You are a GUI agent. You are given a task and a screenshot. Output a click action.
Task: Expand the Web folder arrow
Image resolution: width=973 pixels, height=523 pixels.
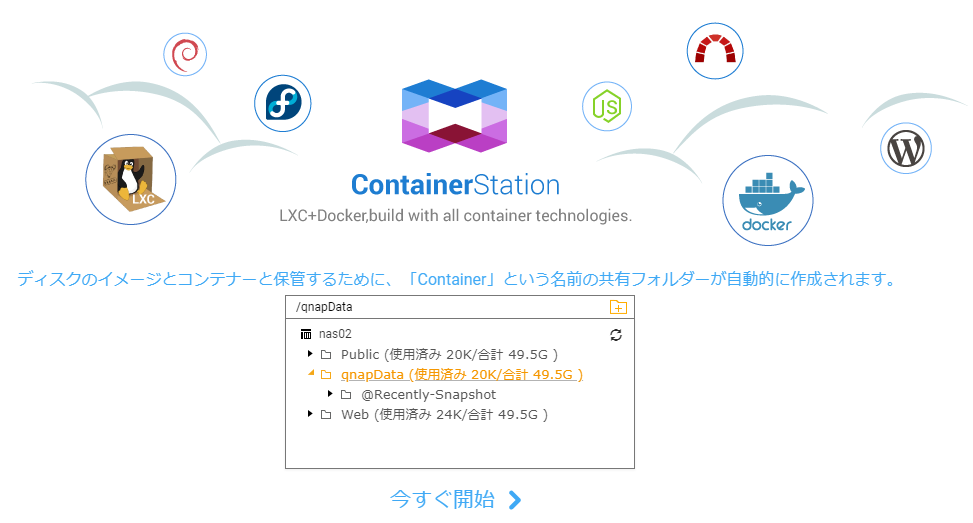(310, 414)
